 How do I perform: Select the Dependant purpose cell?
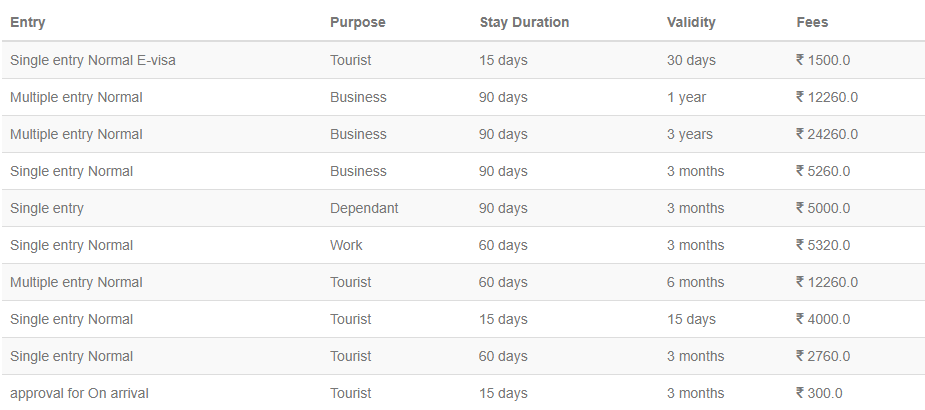click(x=364, y=208)
